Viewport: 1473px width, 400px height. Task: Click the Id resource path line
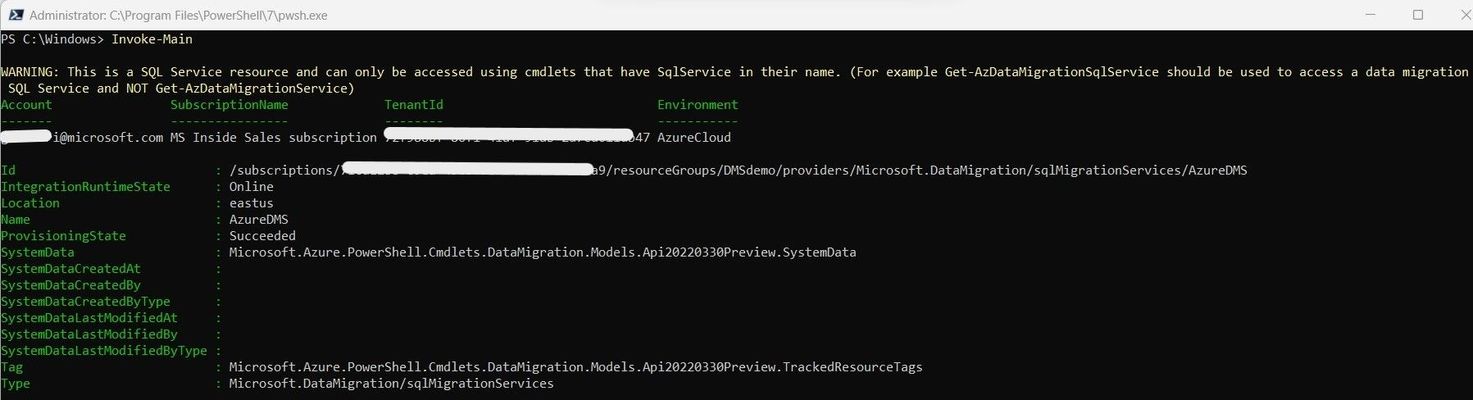pos(624,171)
